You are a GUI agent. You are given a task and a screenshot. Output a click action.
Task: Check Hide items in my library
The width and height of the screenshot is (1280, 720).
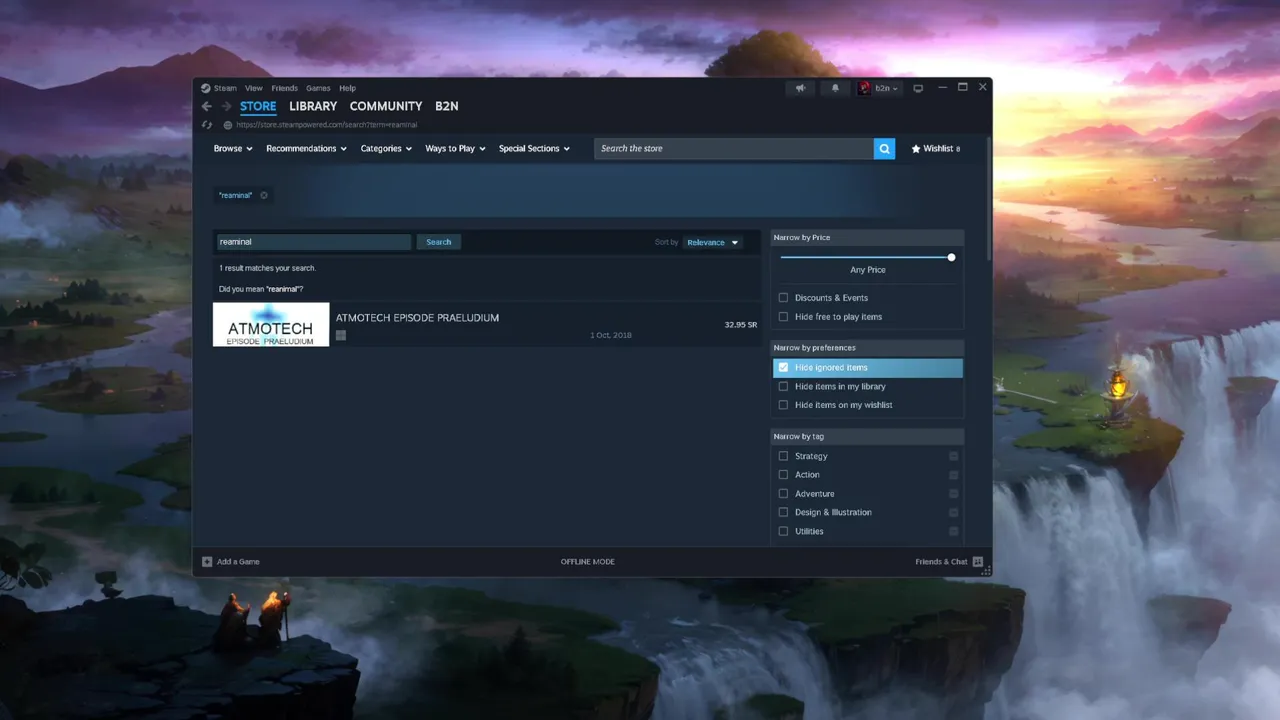(x=783, y=386)
